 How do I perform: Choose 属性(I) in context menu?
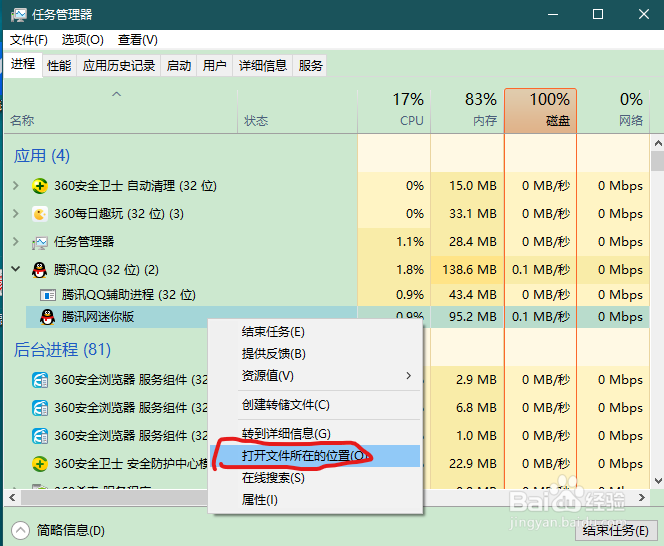(315, 500)
